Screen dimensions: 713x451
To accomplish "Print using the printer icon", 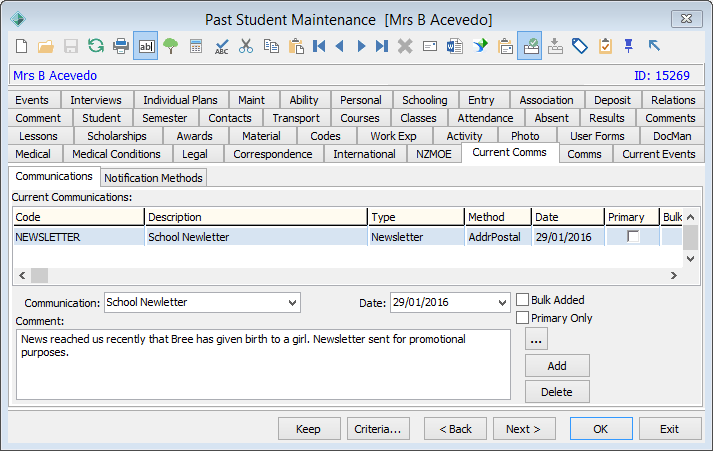I will coord(121,46).
